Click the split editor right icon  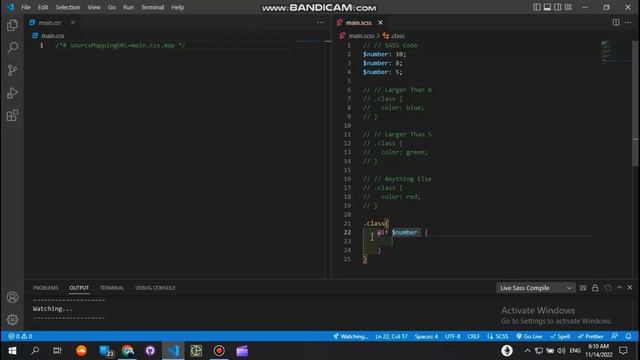[616, 22]
